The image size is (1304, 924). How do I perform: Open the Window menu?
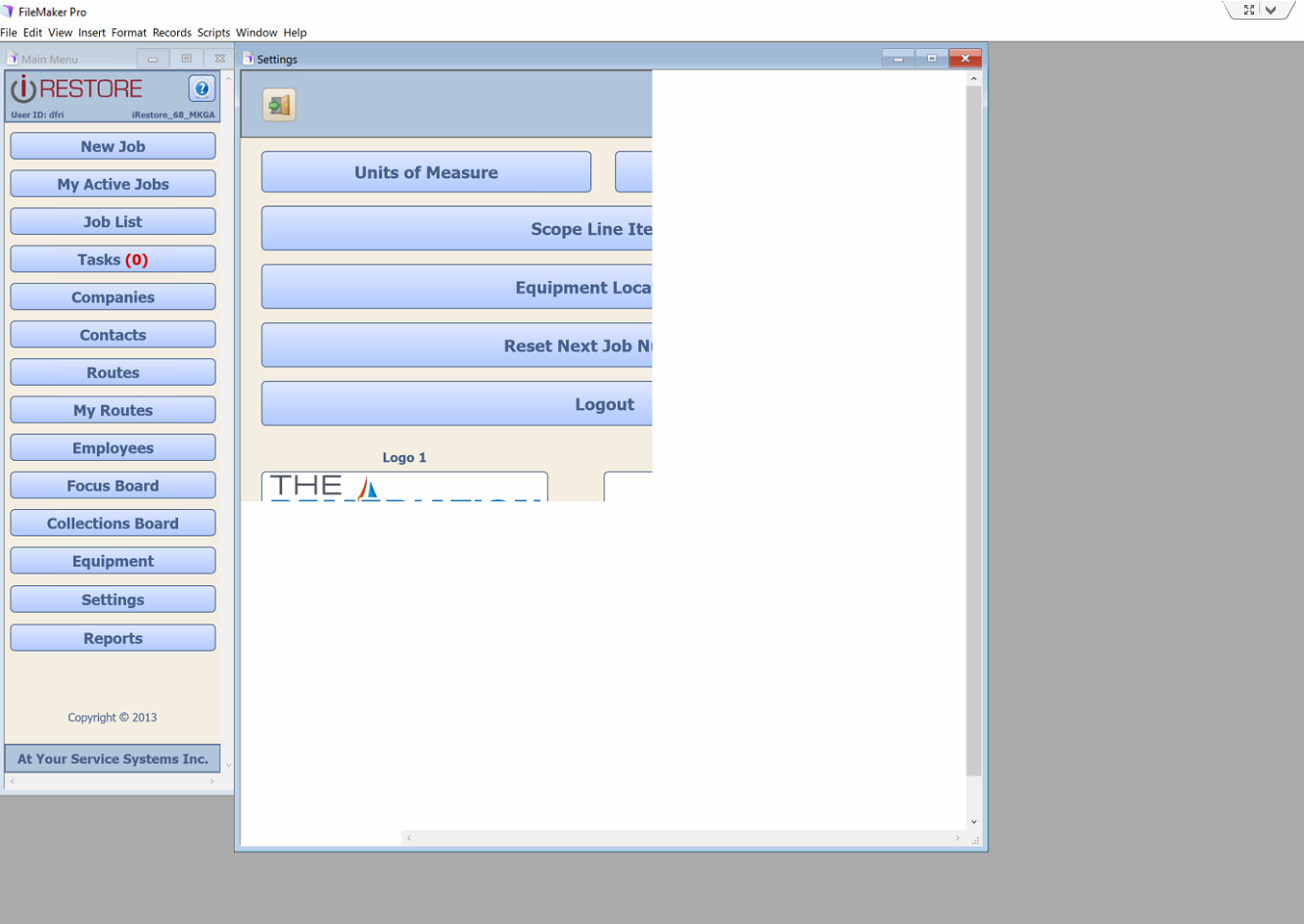click(256, 32)
